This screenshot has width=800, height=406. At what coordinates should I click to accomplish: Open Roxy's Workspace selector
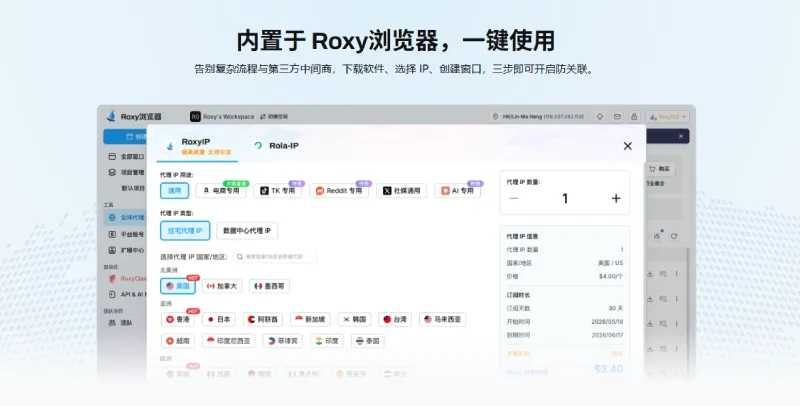pyautogui.click(x=222, y=116)
